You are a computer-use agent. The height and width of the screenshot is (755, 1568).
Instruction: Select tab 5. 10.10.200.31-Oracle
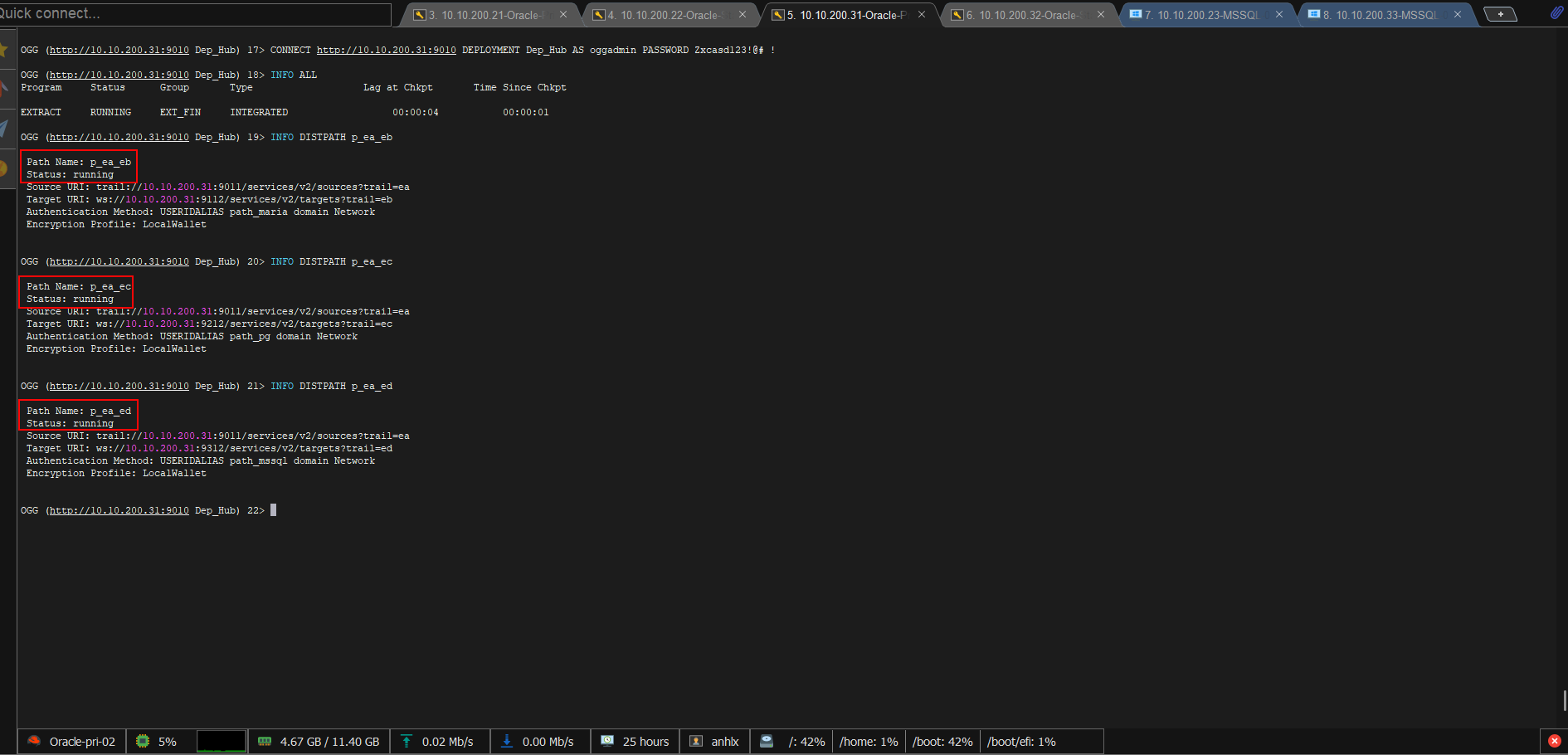848,15
